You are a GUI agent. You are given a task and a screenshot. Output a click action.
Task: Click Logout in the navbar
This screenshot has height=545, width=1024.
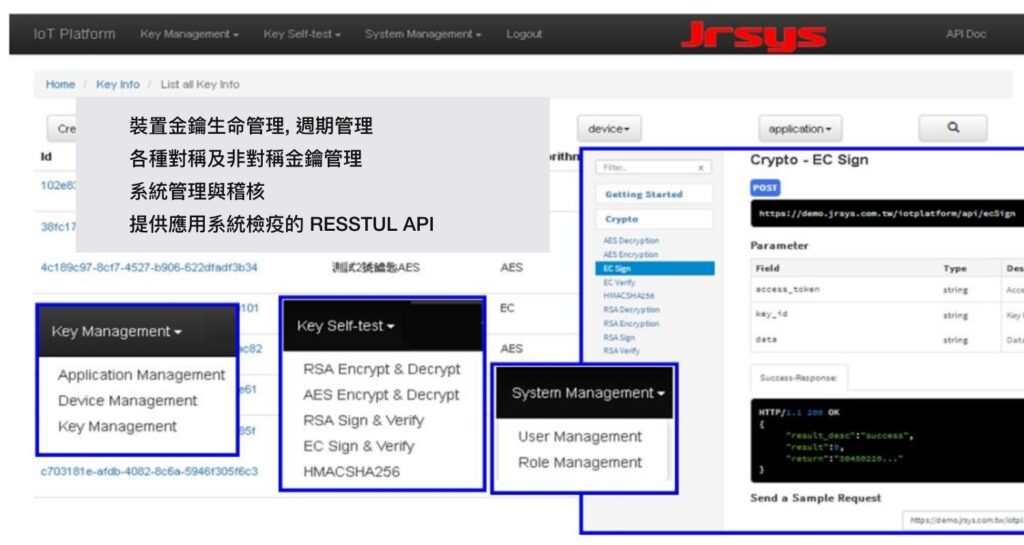524,34
